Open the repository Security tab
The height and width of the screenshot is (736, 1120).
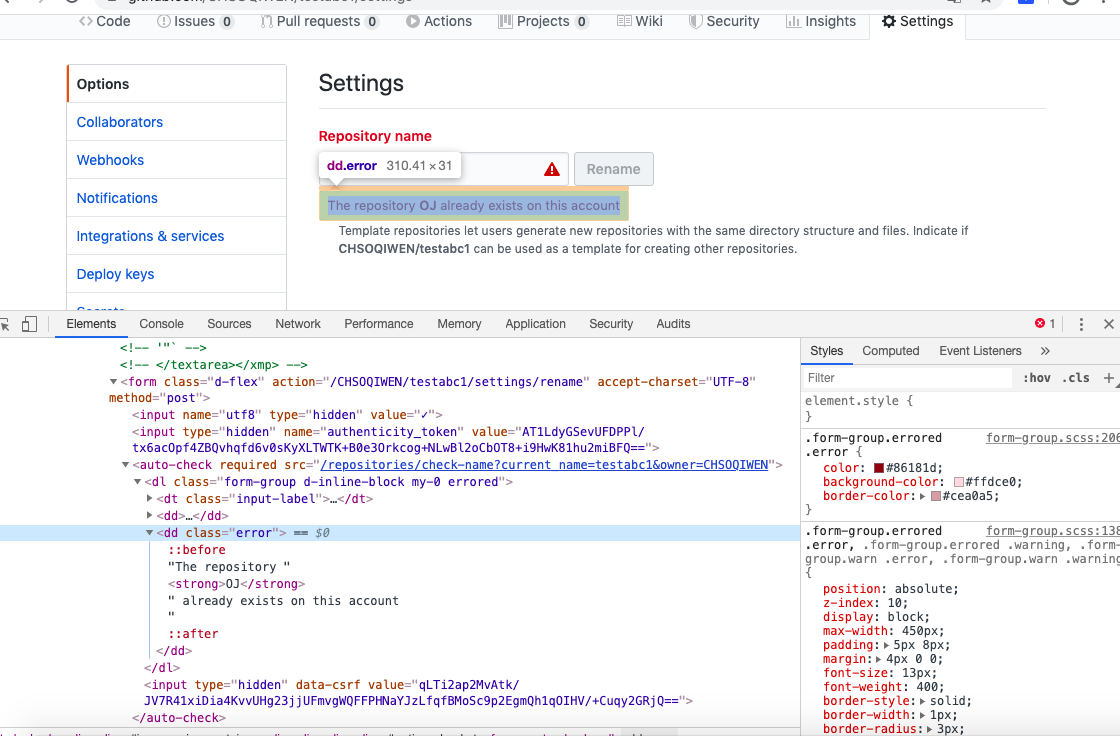(x=724, y=21)
